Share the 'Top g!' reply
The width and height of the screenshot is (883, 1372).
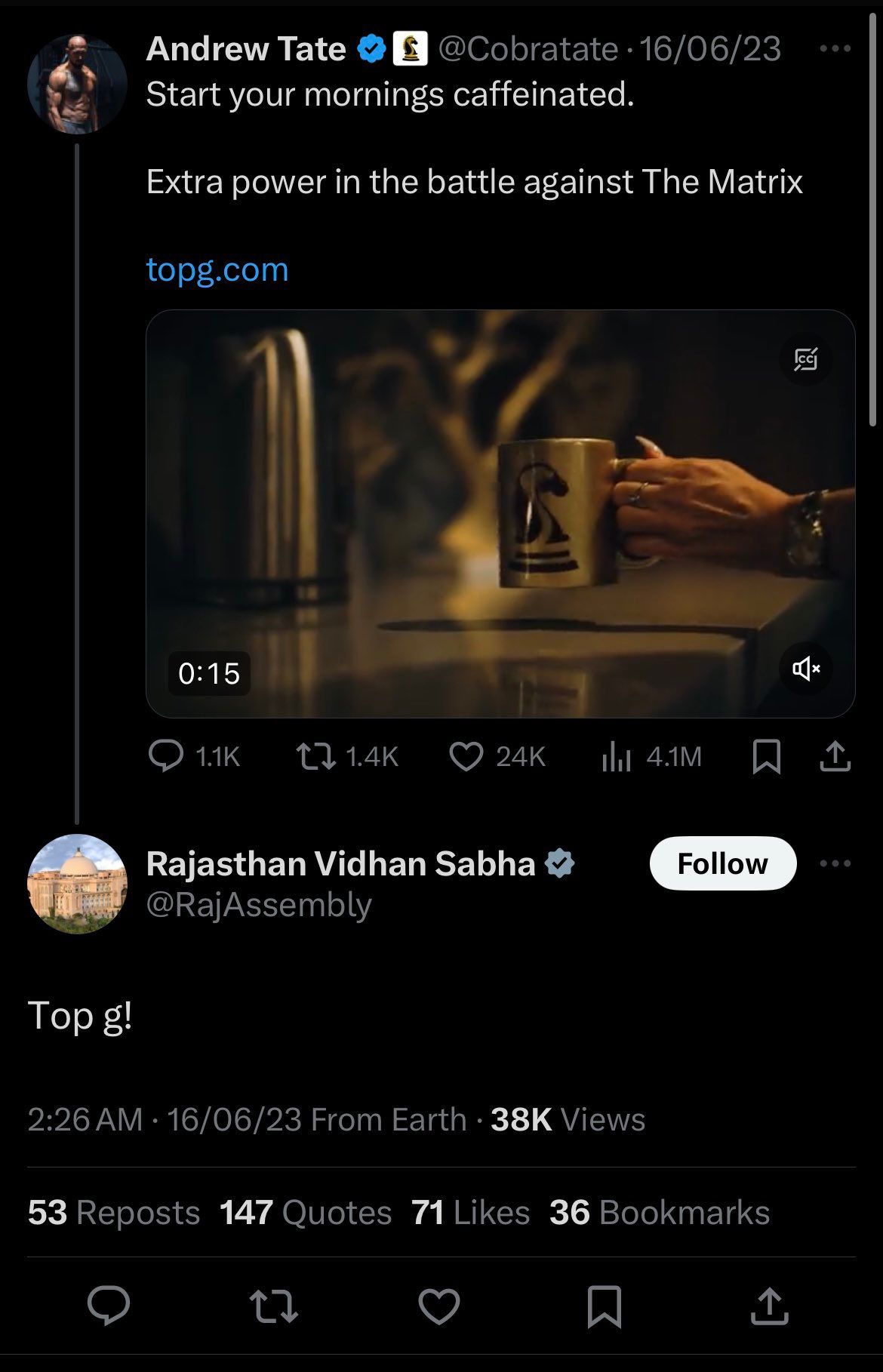click(x=769, y=1306)
